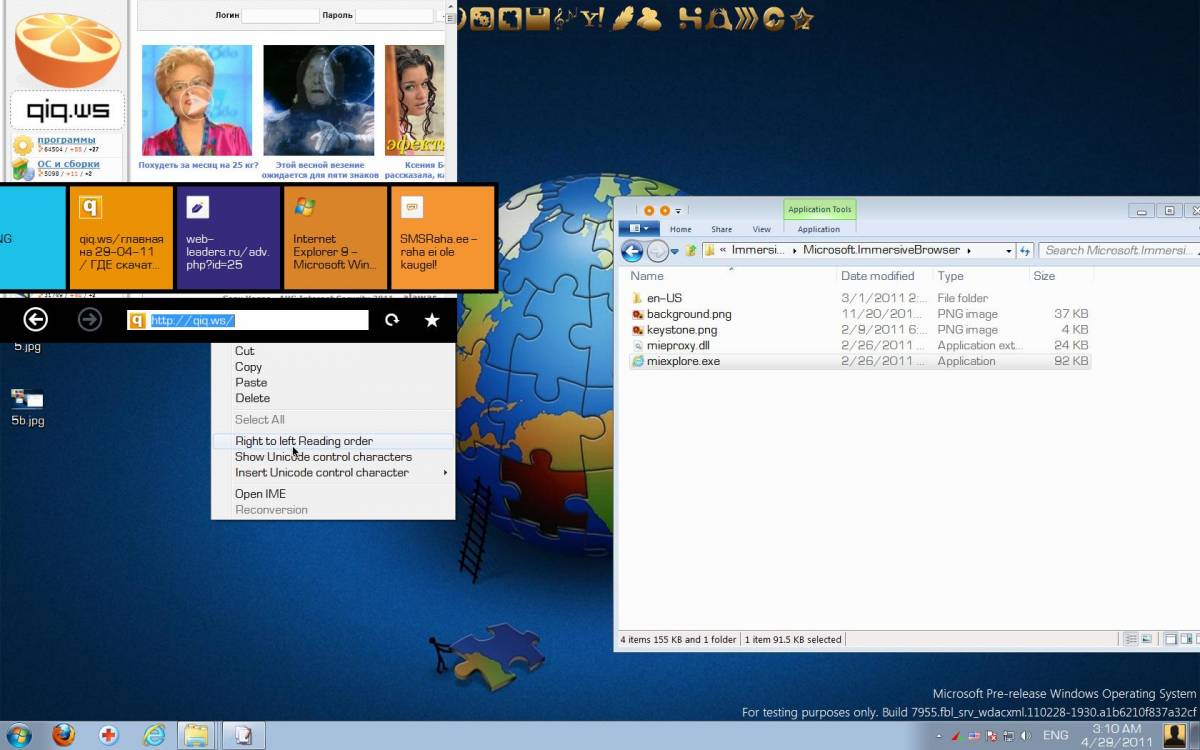1200x750 pixels.
Task: Open Explorer recent locations dropdown
Action: tap(675, 251)
